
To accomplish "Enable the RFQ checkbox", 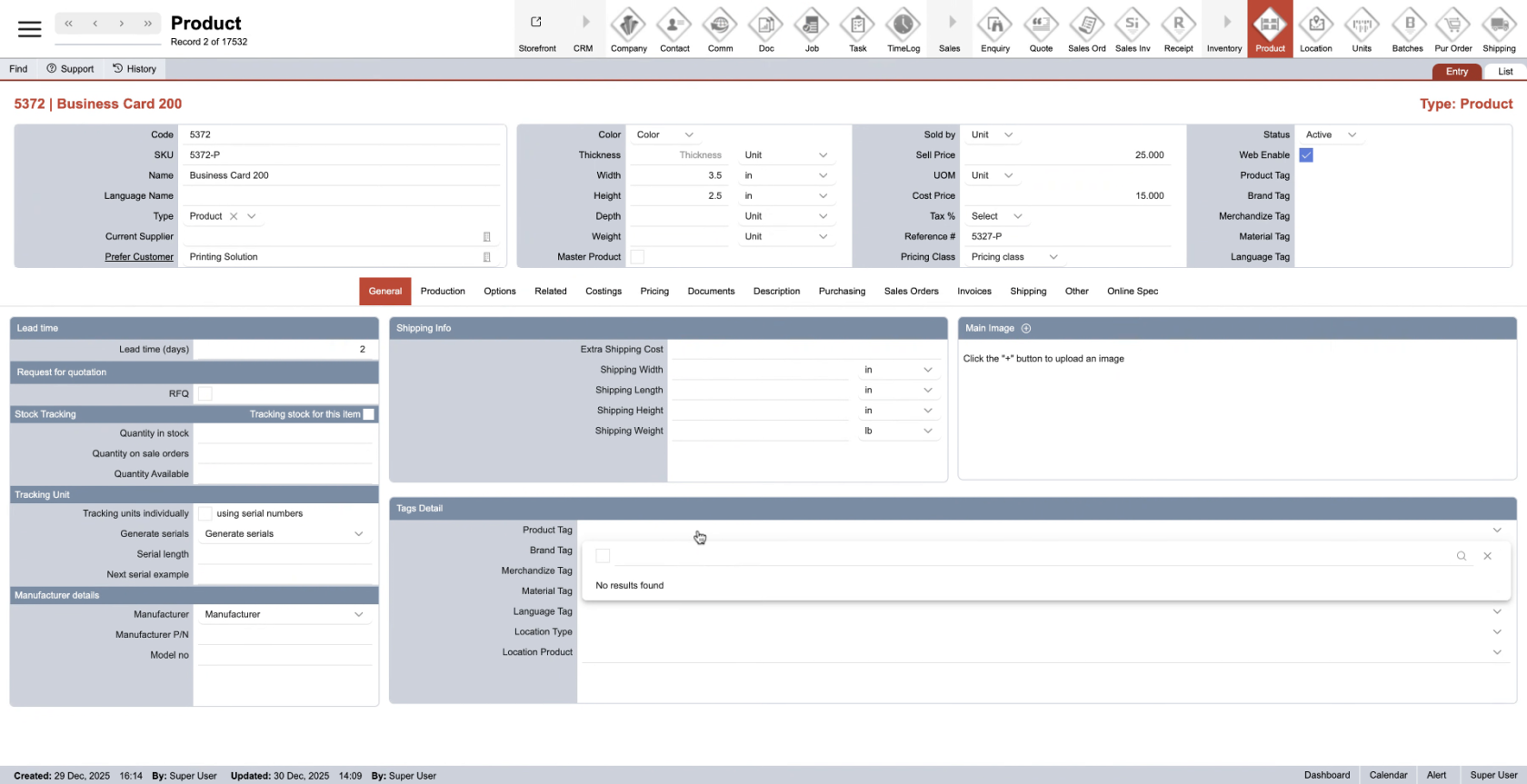I will (205, 394).
